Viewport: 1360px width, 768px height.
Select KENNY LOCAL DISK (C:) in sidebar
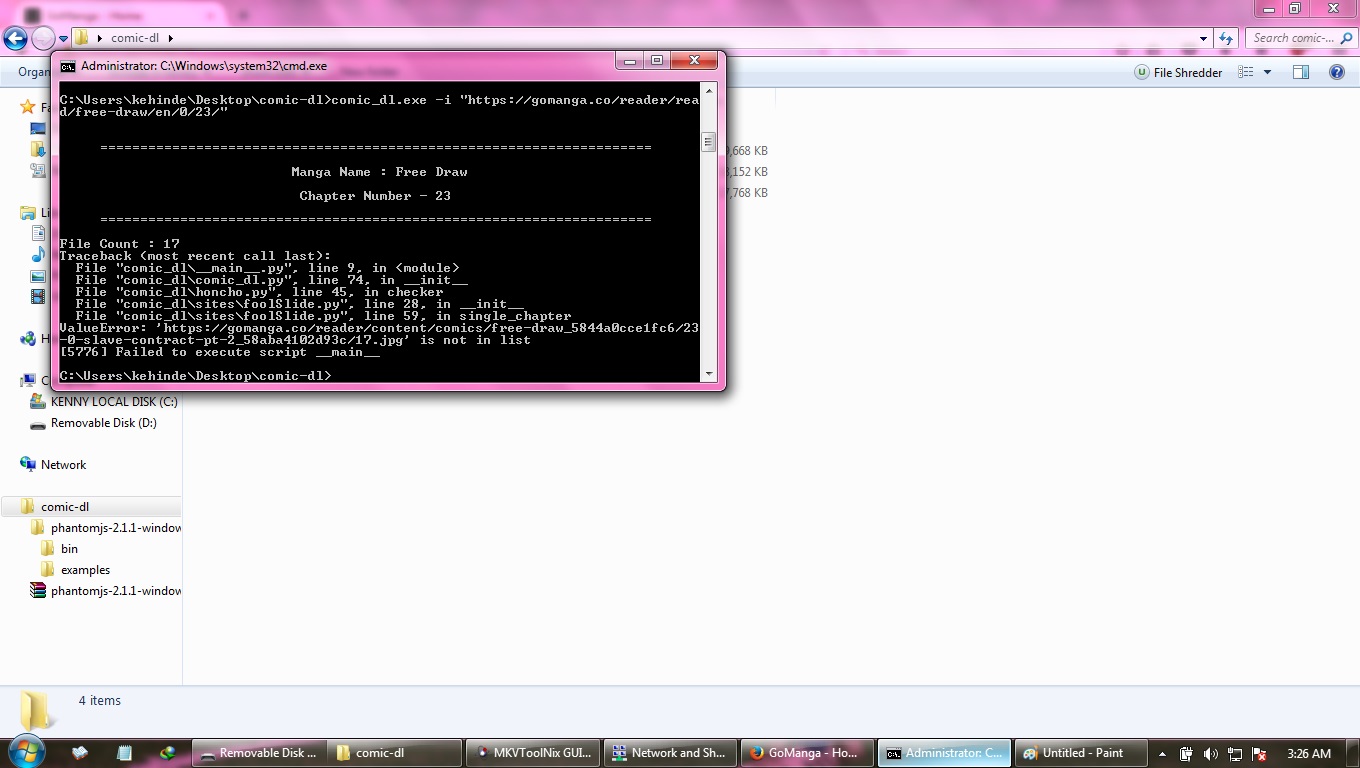click(x=115, y=401)
